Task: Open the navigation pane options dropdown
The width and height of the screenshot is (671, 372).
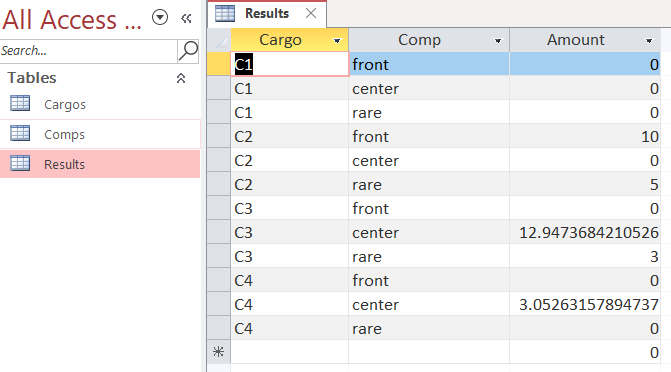Action: 160,18
